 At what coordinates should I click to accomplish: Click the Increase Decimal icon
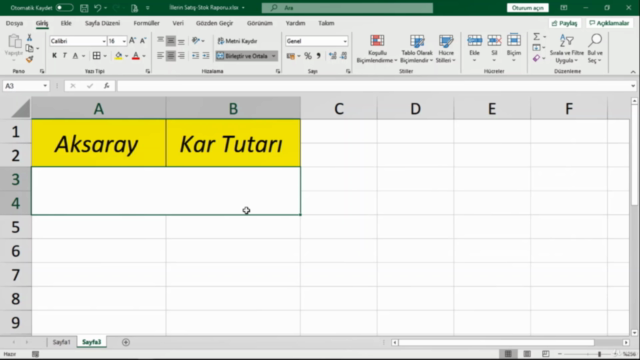pos(333,56)
